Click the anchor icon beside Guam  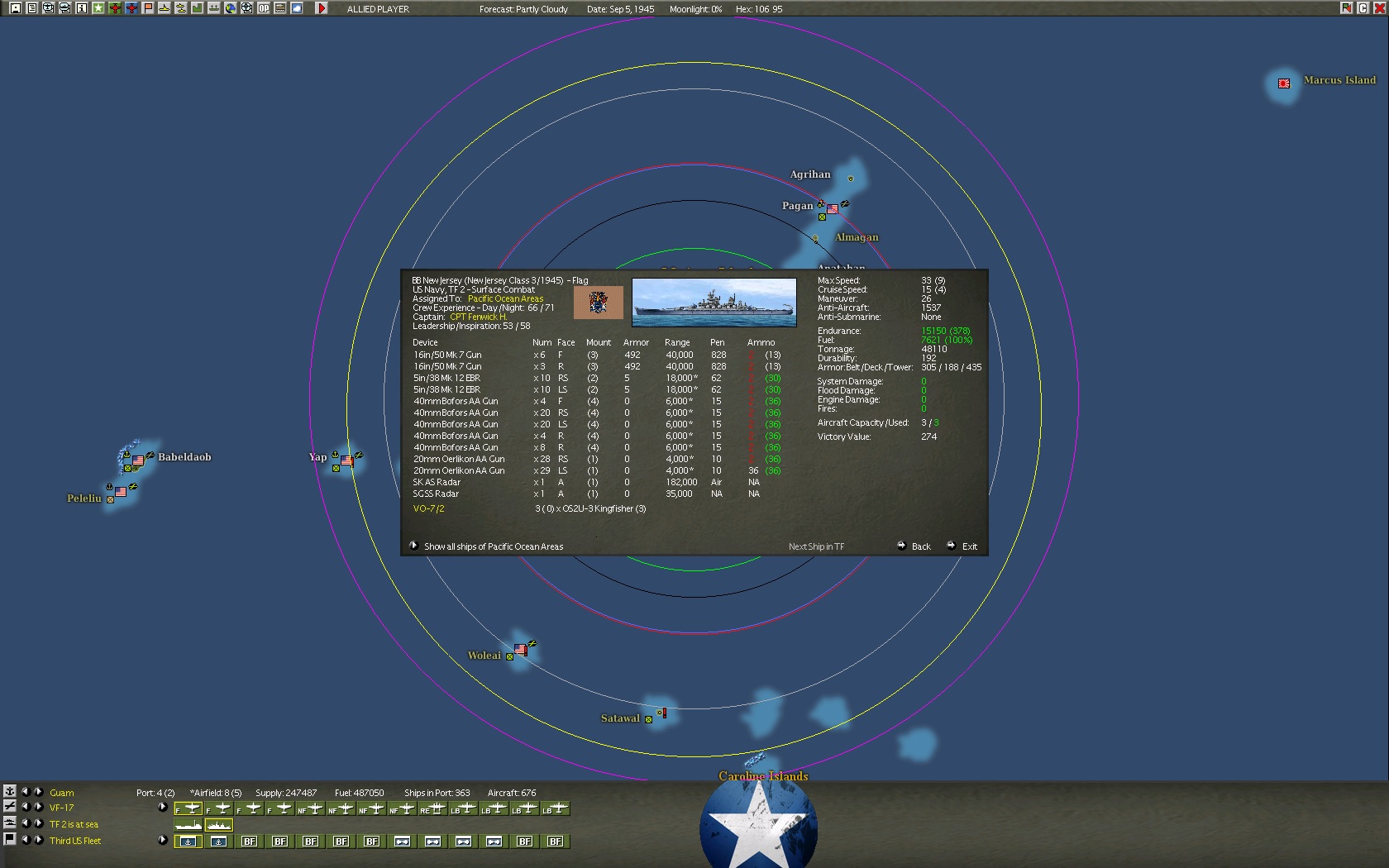[10, 791]
